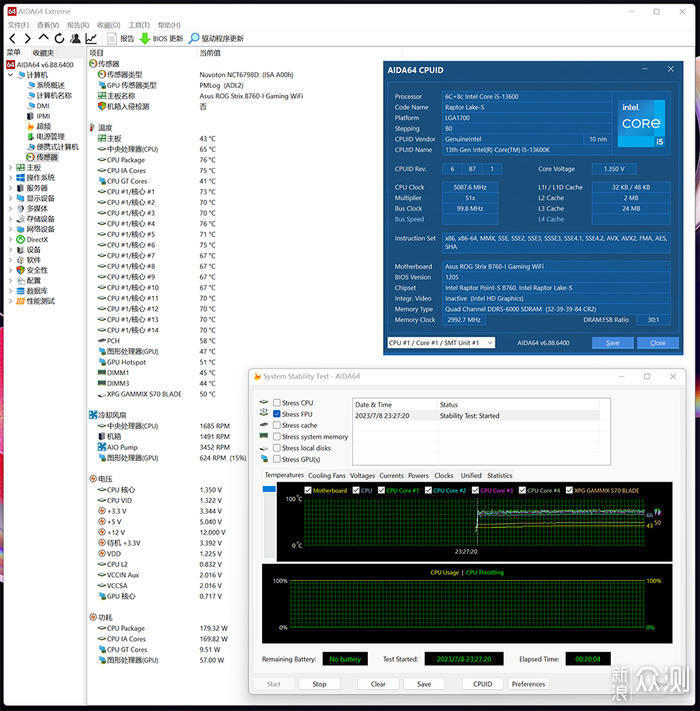Image resolution: width=700 pixels, height=711 pixels.
Task: Collapse the 计算机 tree node
Action: (11, 75)
